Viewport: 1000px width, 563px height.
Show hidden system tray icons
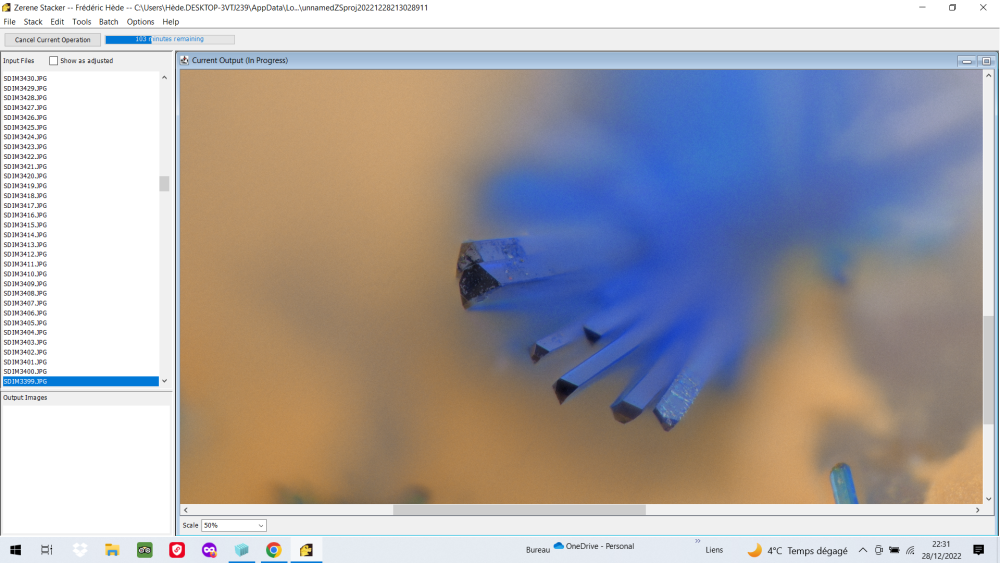tap(862, 550)
